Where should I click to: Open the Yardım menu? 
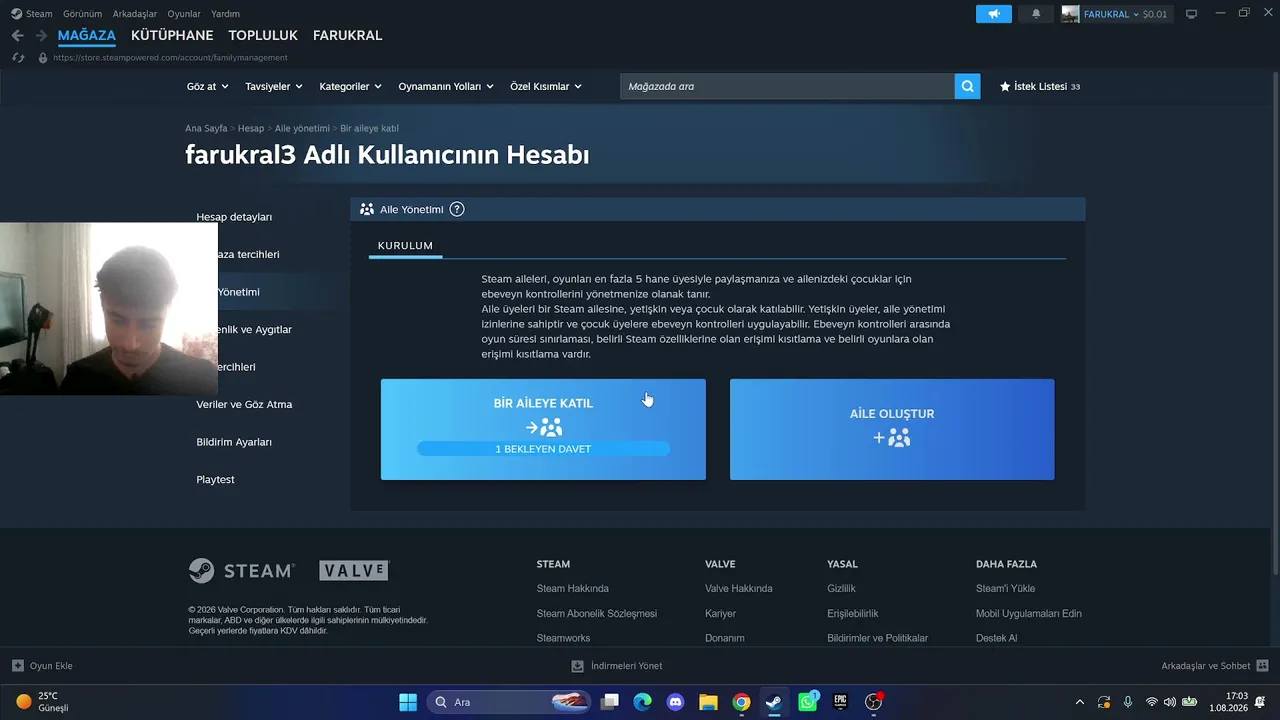pyautogui.click(x=226, y=14)
